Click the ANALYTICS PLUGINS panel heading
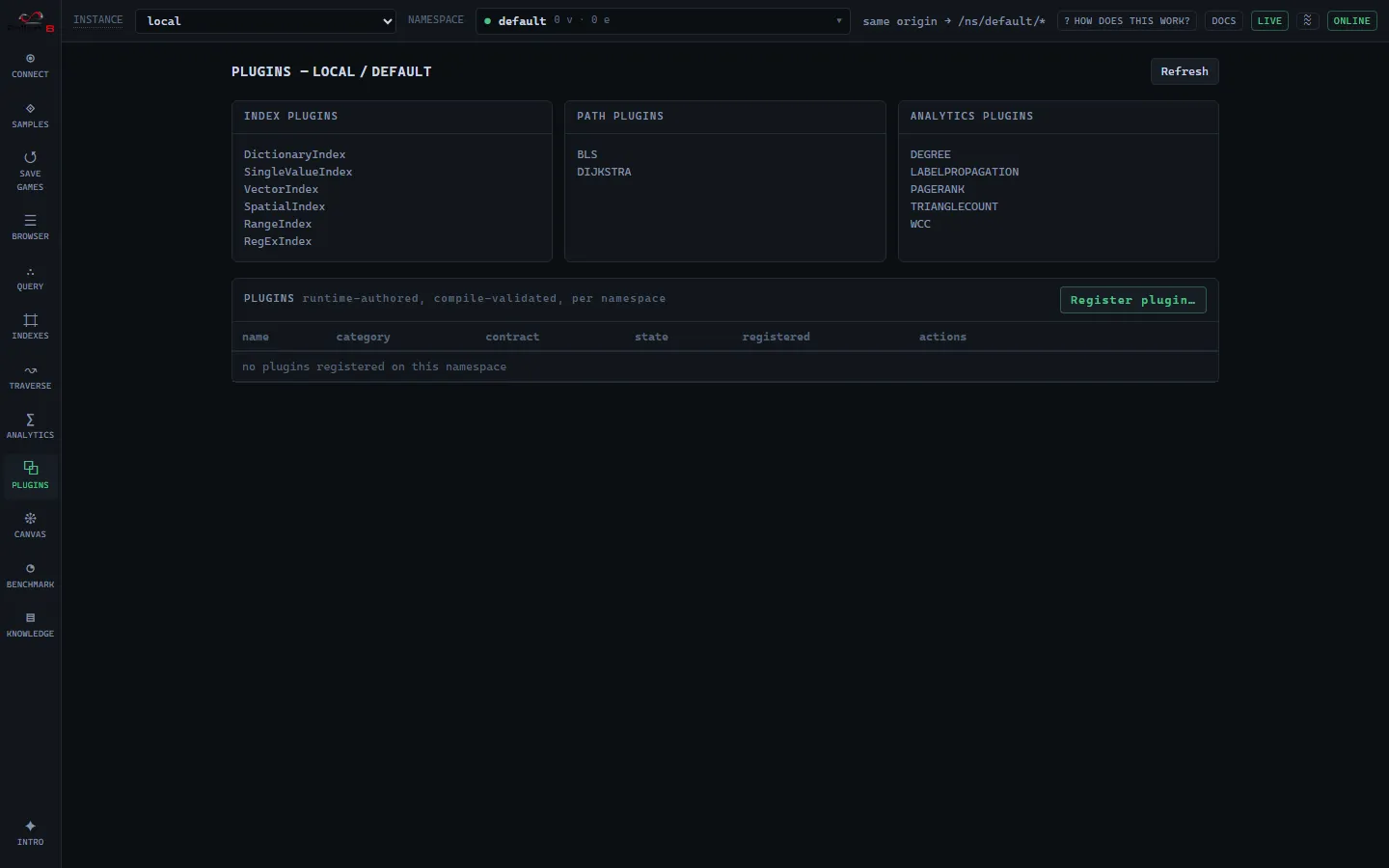The image size is (1389, 868). (971, 116)
